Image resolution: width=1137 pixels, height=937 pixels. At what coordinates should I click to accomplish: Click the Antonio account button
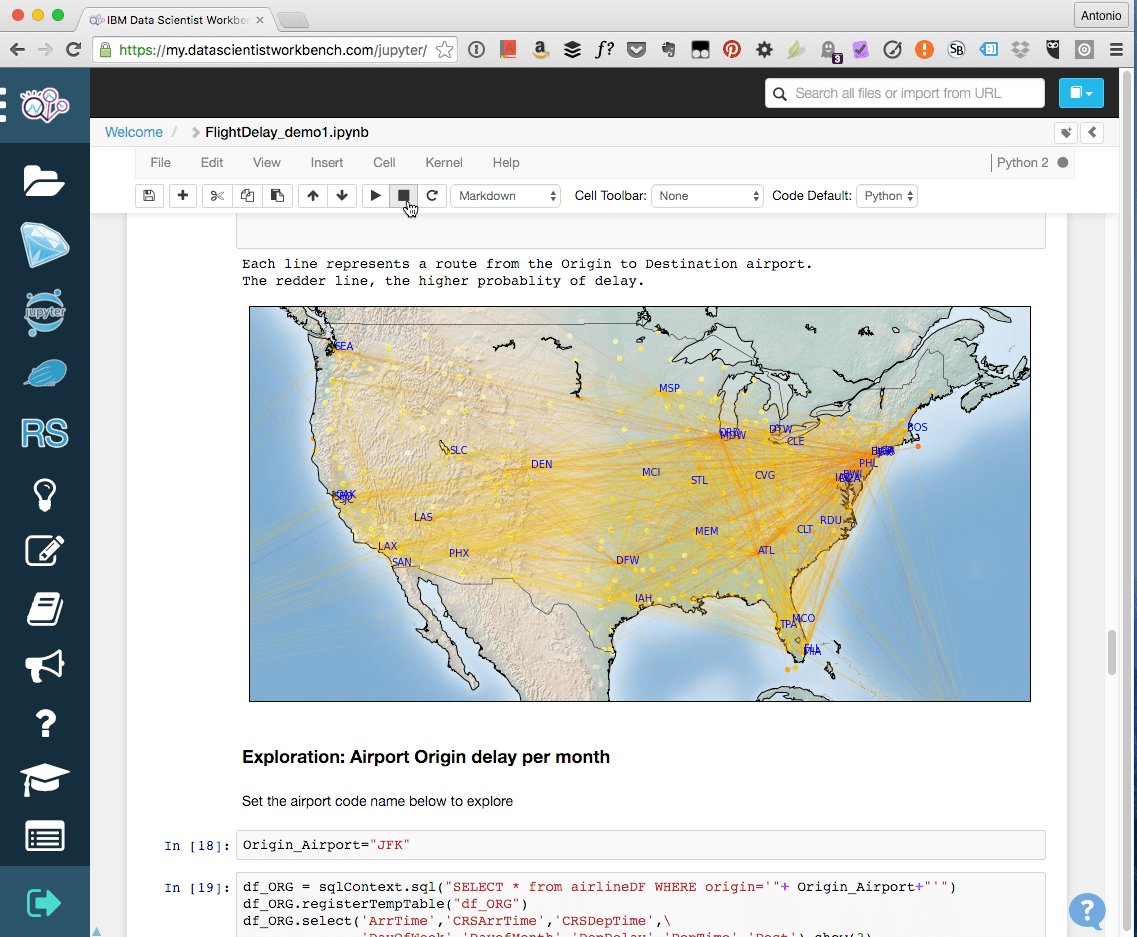click(1100, 15)
